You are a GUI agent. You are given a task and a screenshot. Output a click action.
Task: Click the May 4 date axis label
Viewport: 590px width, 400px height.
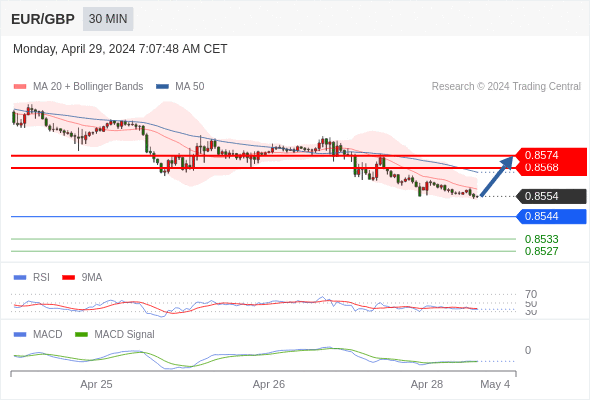pos(495,384)
